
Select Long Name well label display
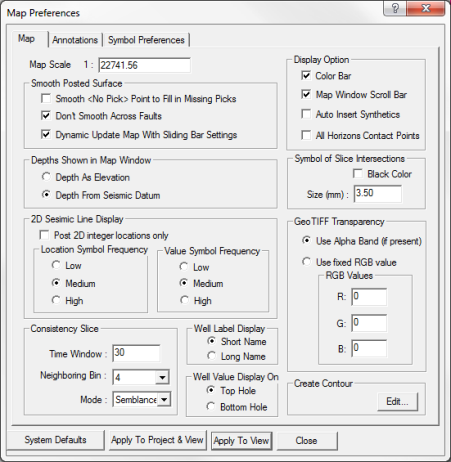(211, 356)
